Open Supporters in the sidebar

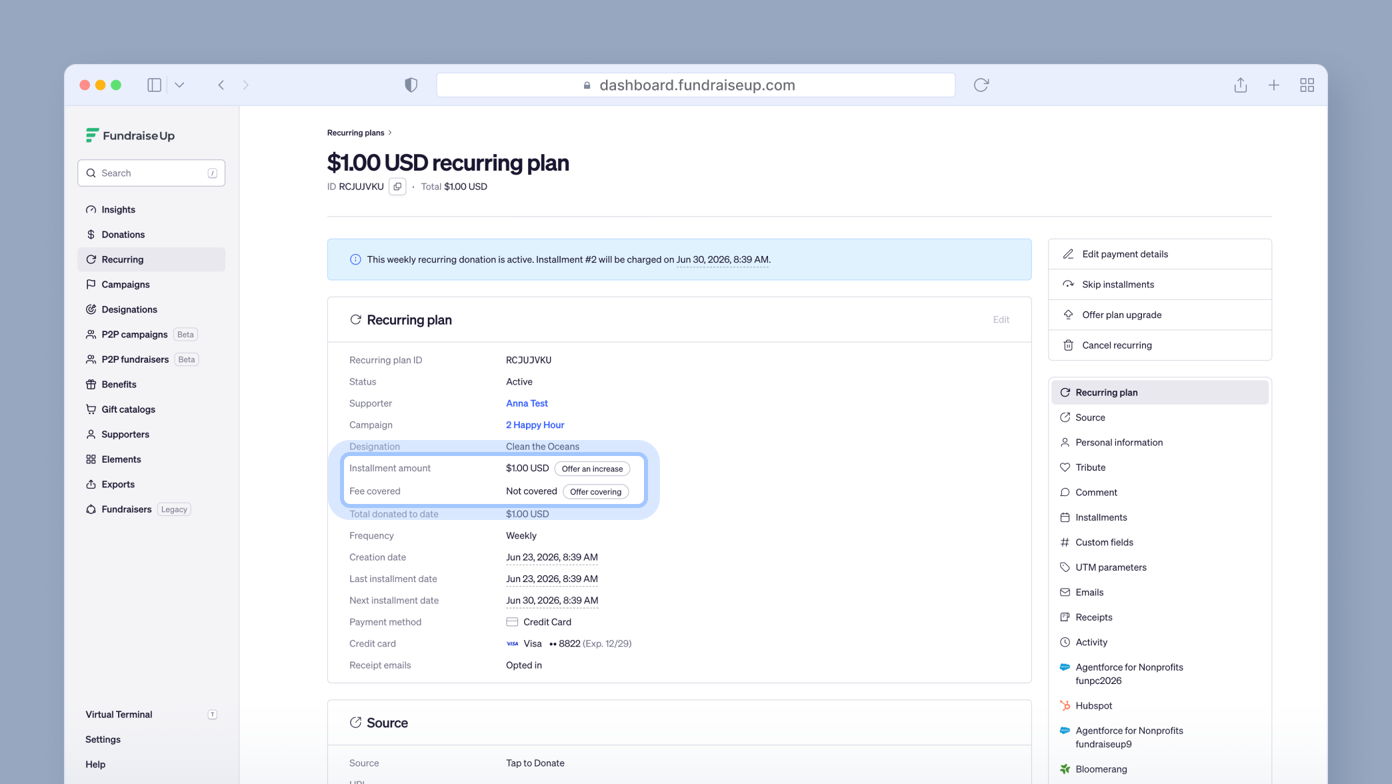151,434
